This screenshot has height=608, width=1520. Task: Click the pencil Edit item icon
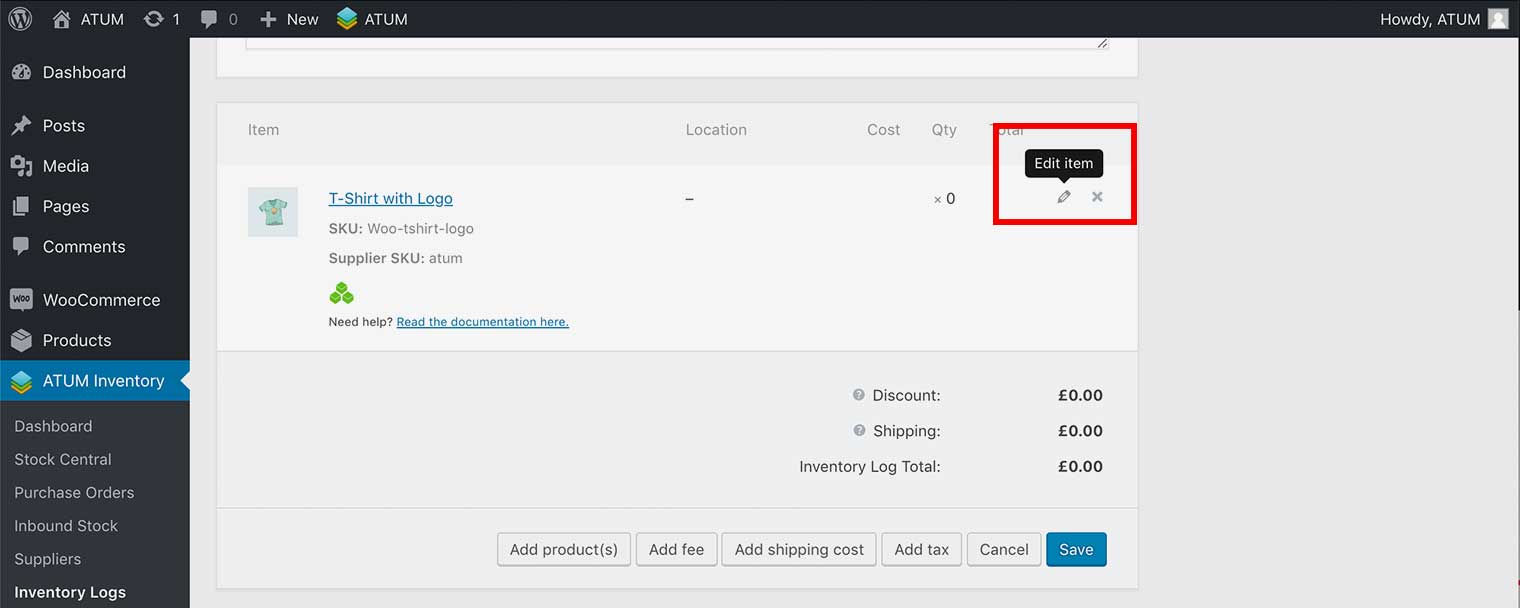pyautogui.click(x=1064, y=197)
